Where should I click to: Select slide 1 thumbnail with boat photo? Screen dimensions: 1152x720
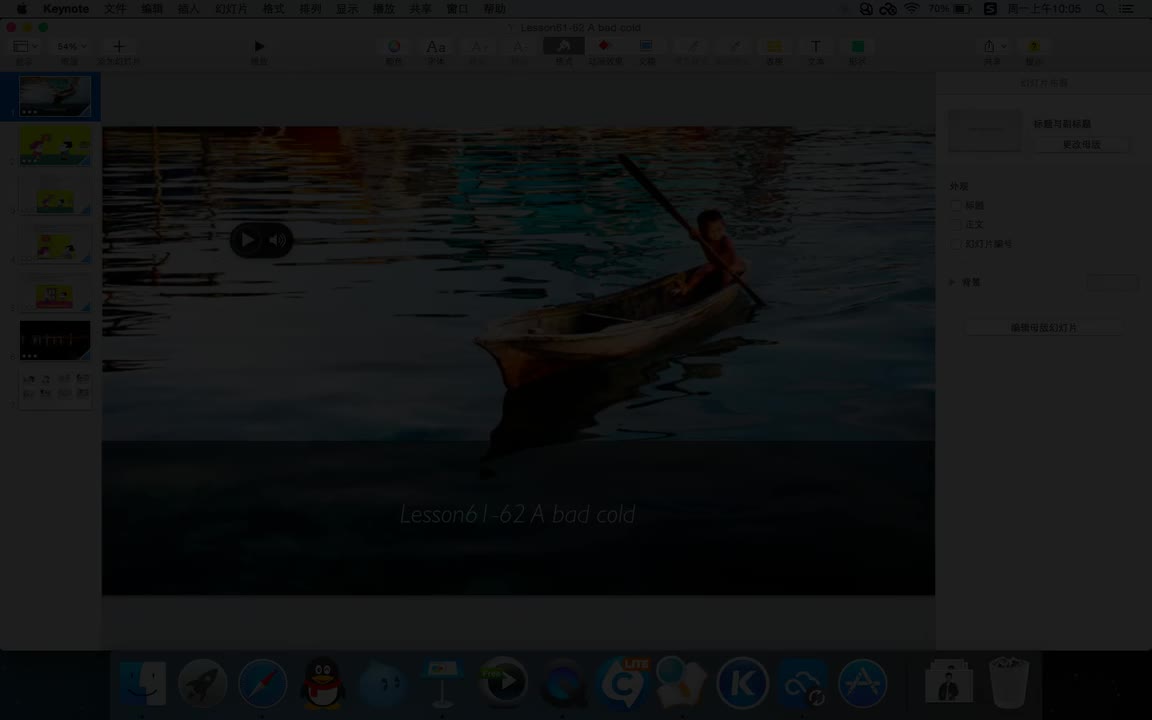[x=54, y=96]
